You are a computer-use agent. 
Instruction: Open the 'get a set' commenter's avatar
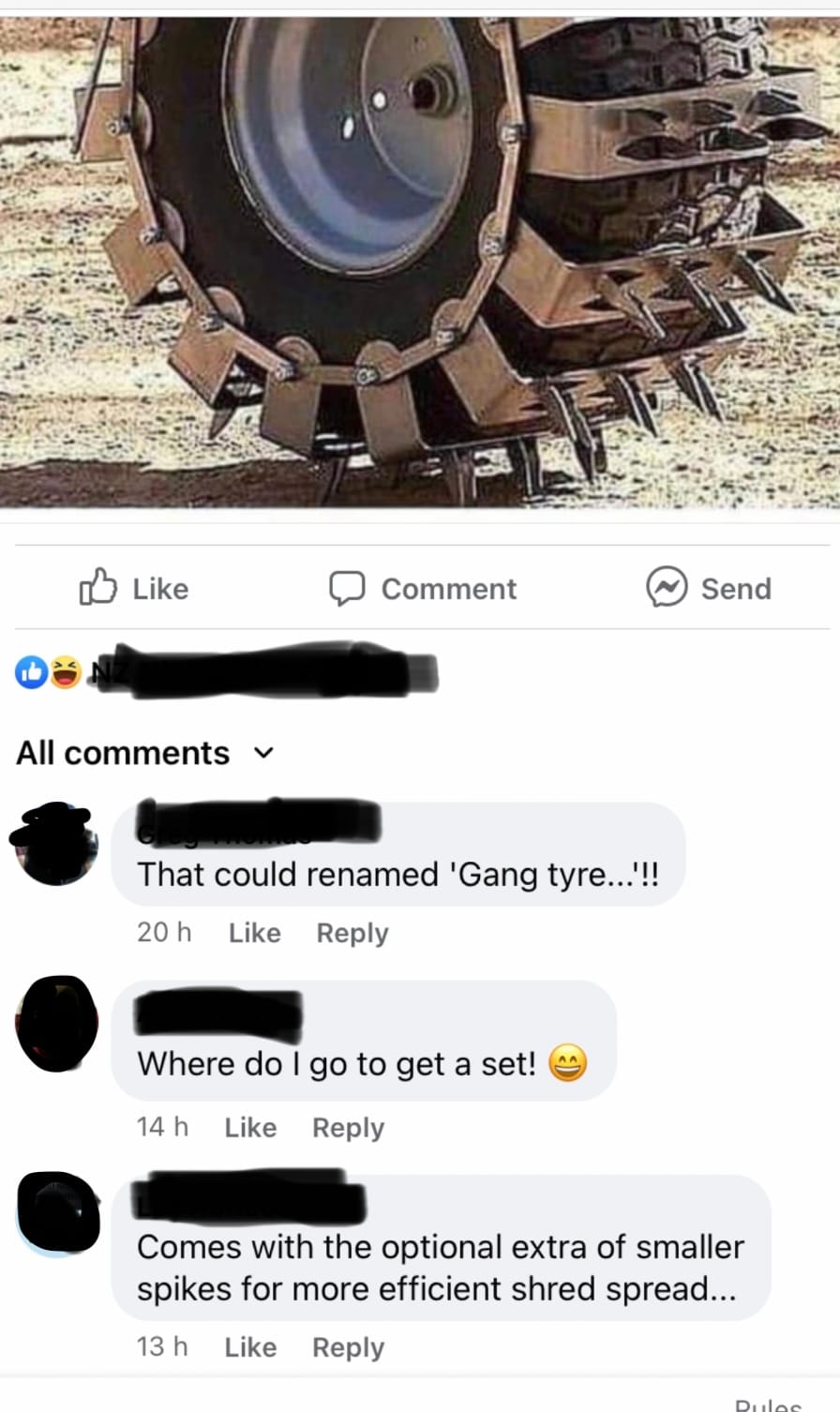(x=56, y=1024)
